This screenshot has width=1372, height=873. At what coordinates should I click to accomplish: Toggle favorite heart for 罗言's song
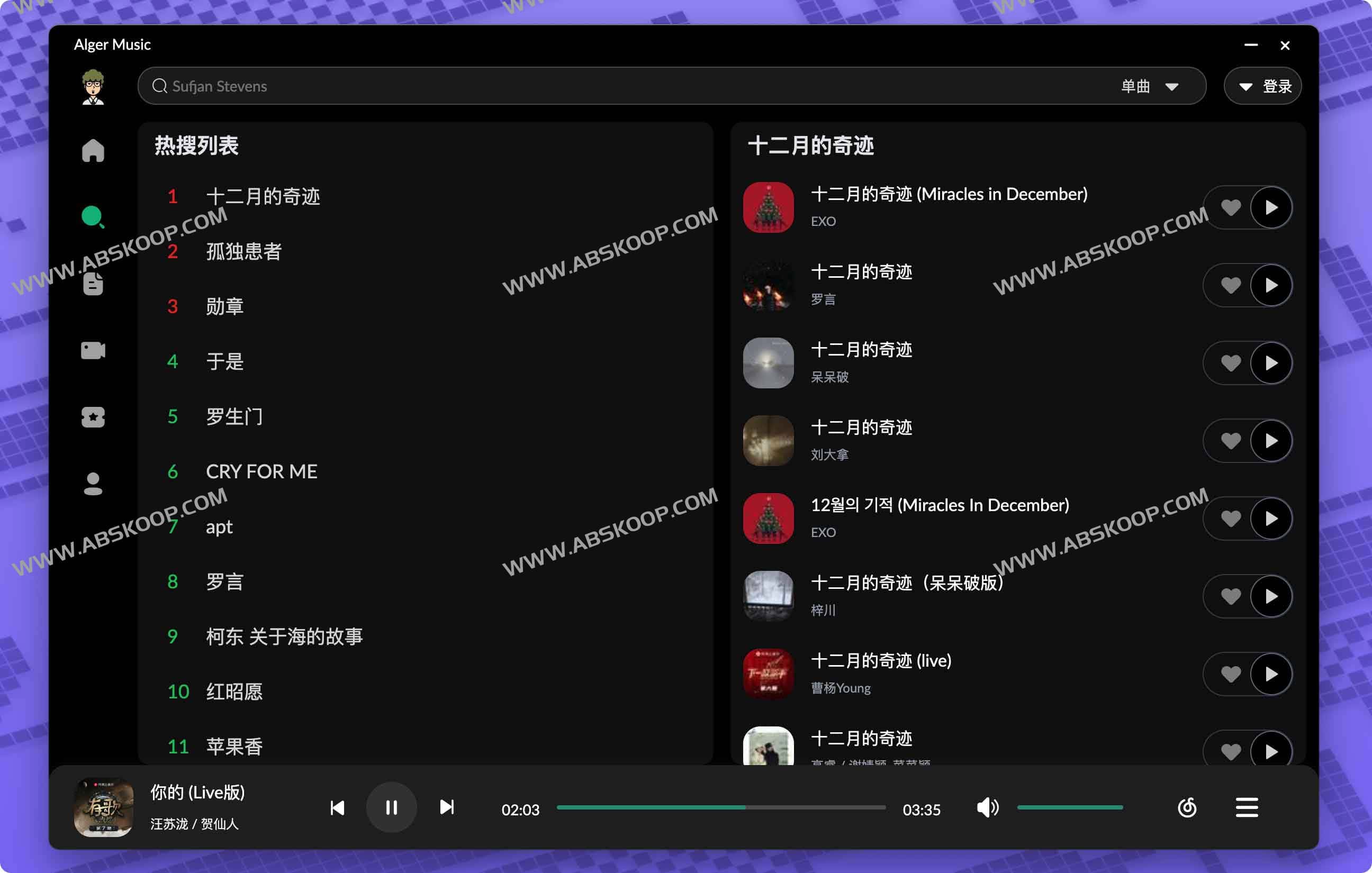pos(1231,285)
